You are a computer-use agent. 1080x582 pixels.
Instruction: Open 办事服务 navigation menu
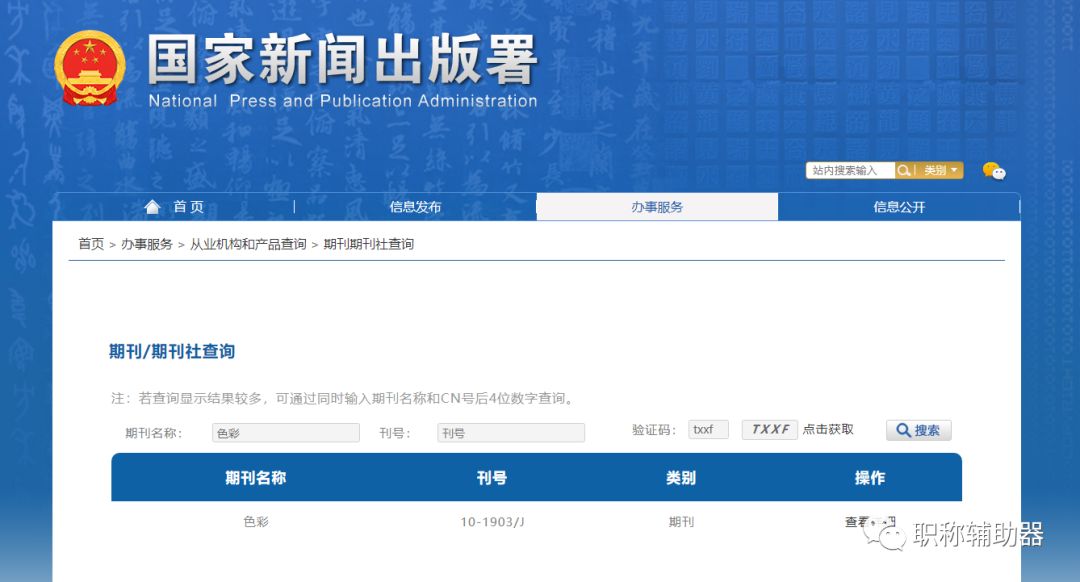point(657,206)
